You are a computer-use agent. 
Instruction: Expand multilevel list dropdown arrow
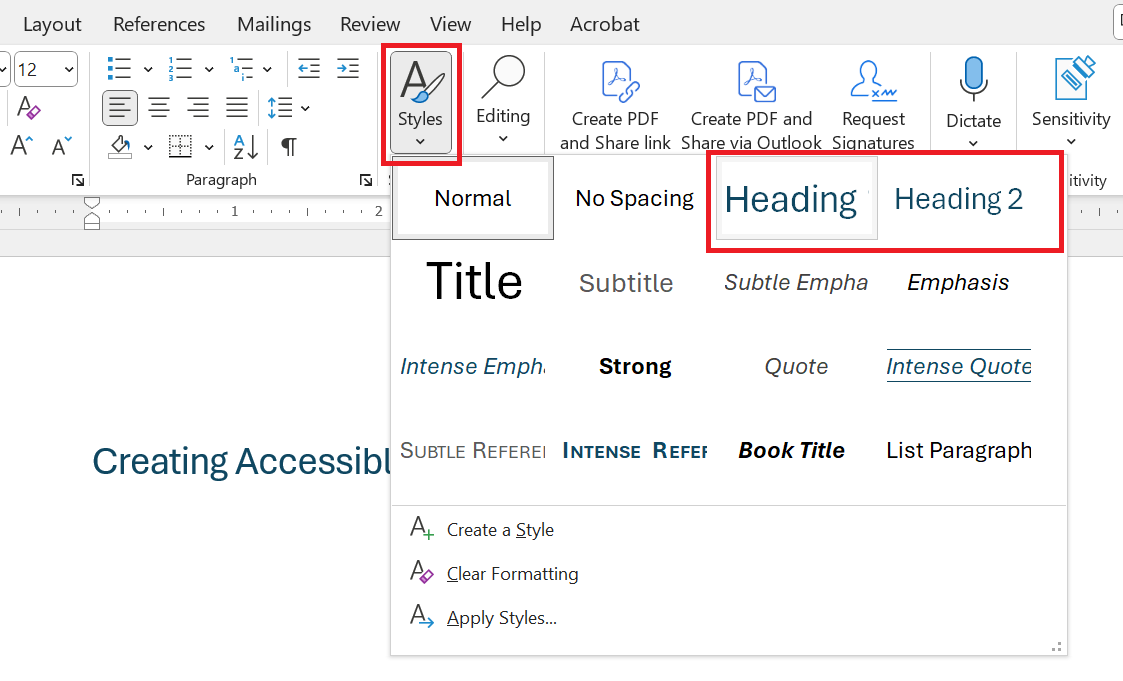(267, 69)
